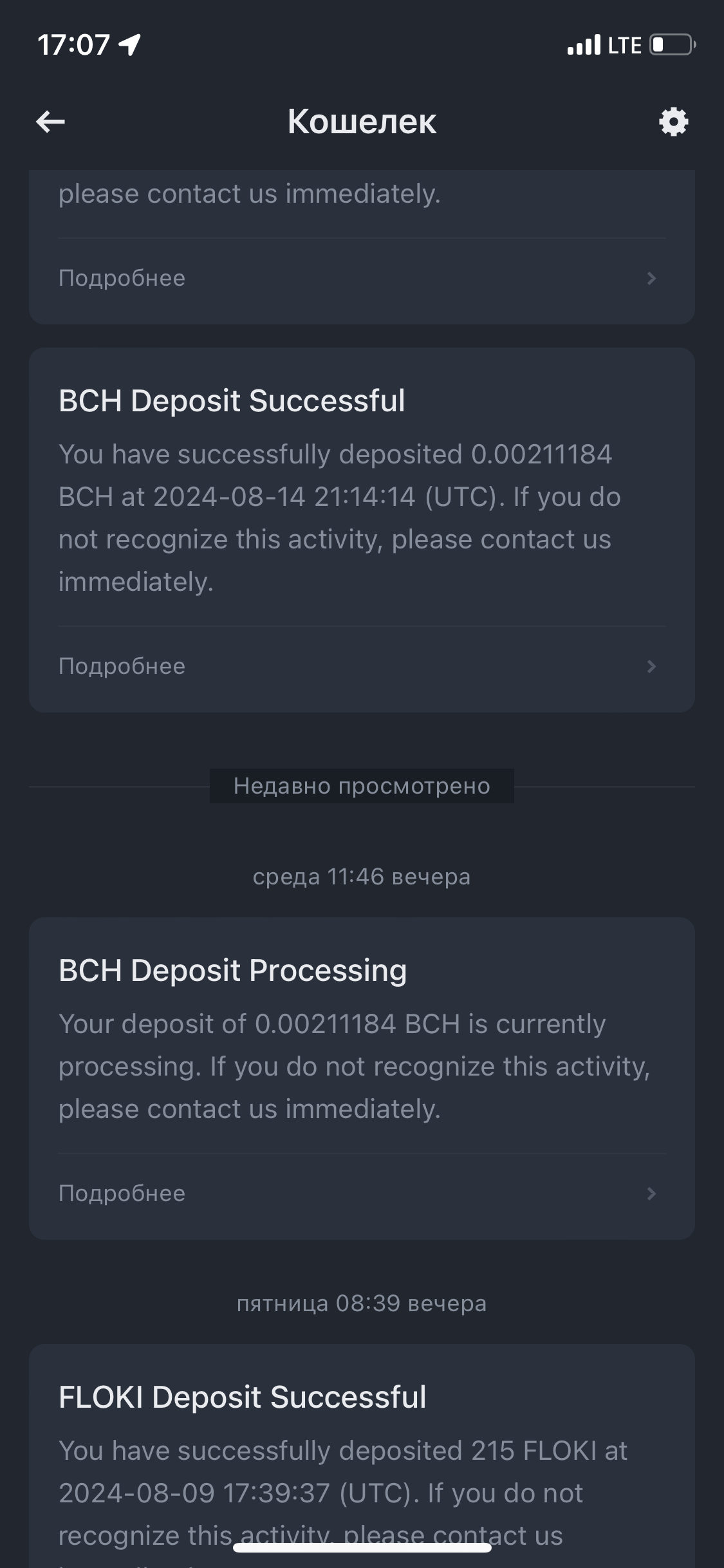
Task: Expand chevron on BCH Deposit Processing card
Action: tap(651, 1193)
